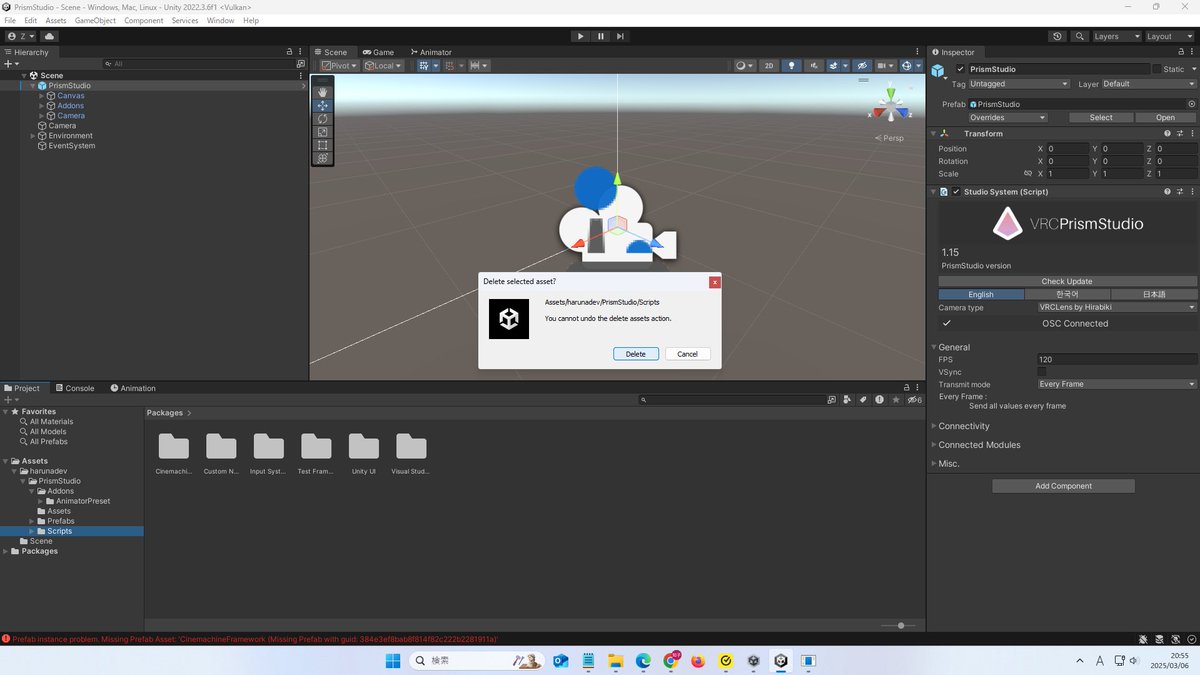Viewport: 1200px width, 675px height.
Task: Click Check Update button
Action: pos(1067,281)
